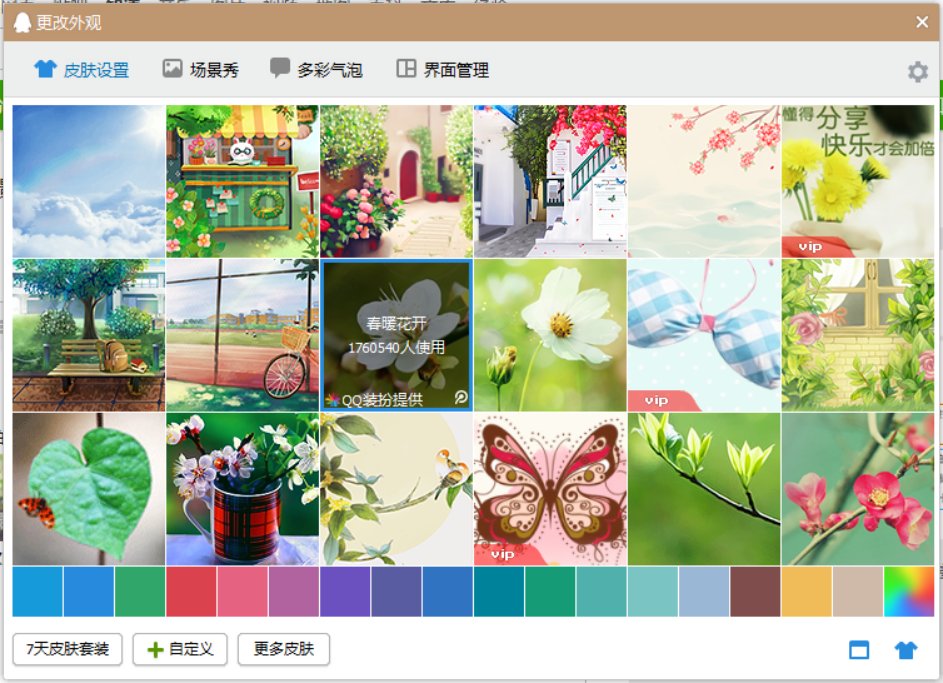The height and width of the screenshot is (683, 943).
Task: Switch to the 界面管理 tab
Action: (443, 69)
